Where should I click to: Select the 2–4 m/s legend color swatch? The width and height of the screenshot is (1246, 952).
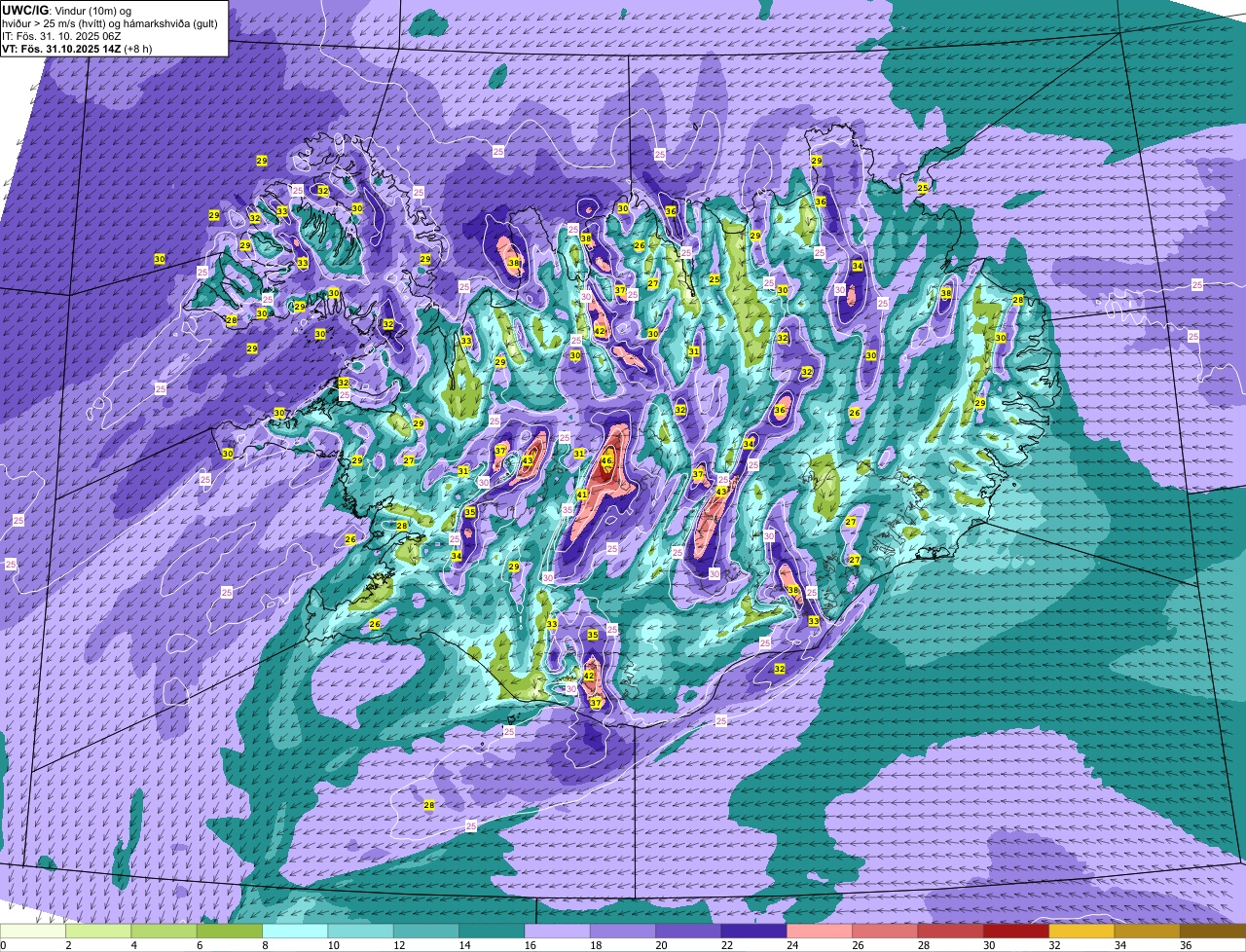click(x=98, y=932)
